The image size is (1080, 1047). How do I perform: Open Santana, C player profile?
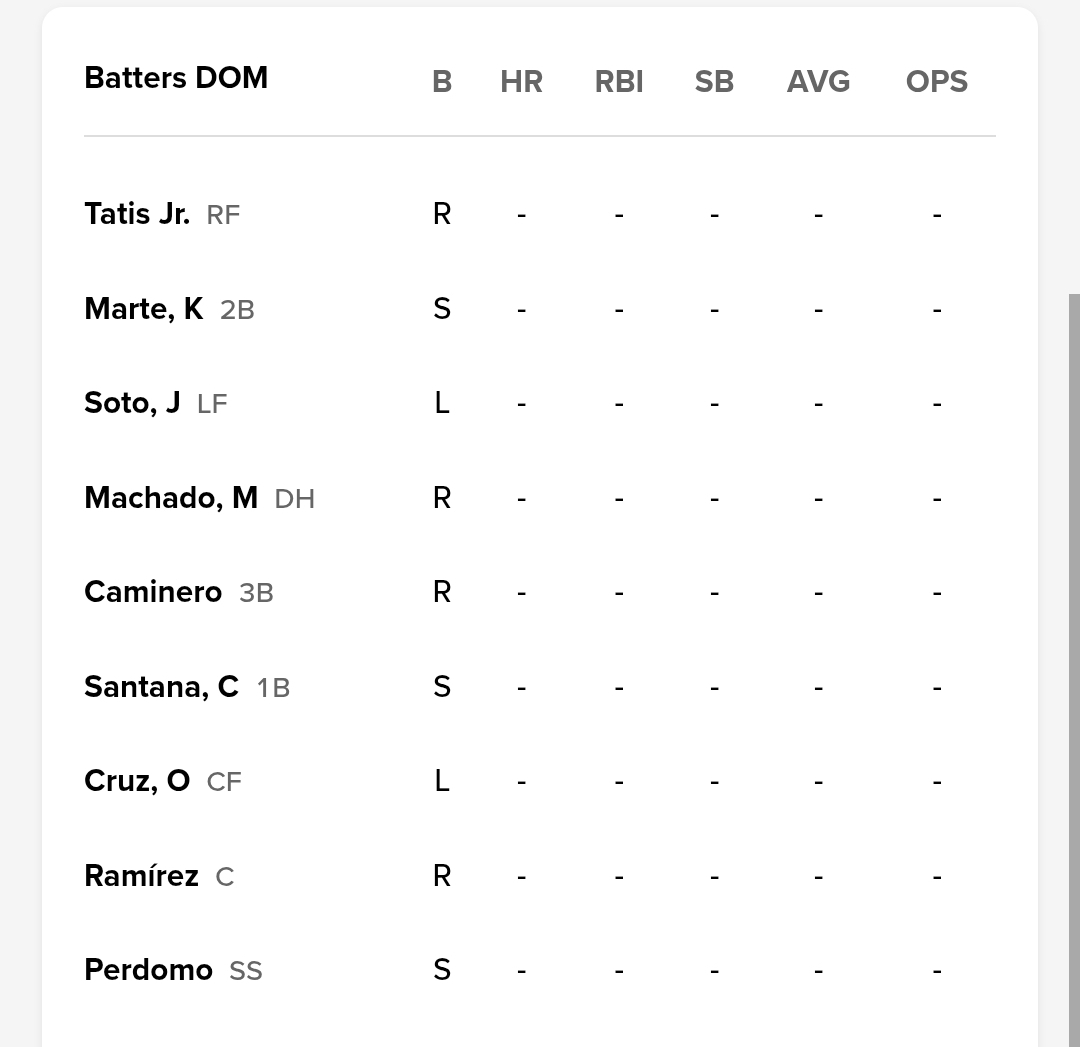coord(161,687)
